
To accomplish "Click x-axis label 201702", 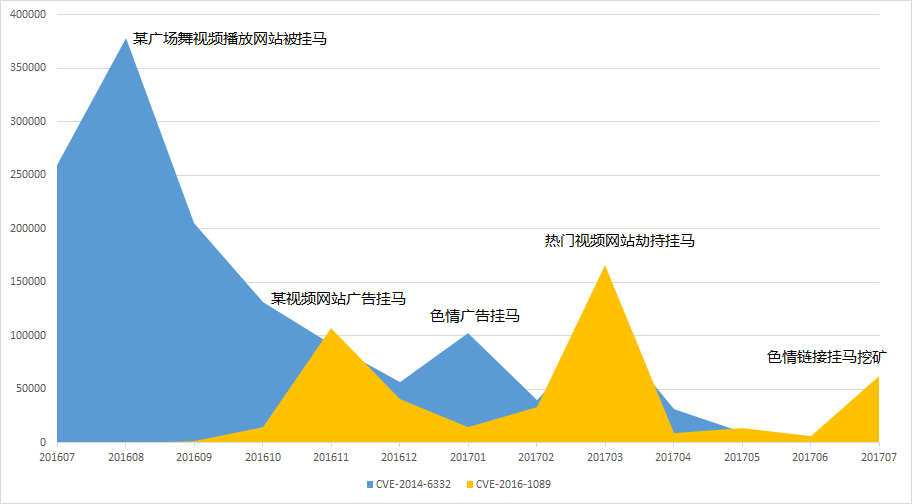I will coord(536,457).
